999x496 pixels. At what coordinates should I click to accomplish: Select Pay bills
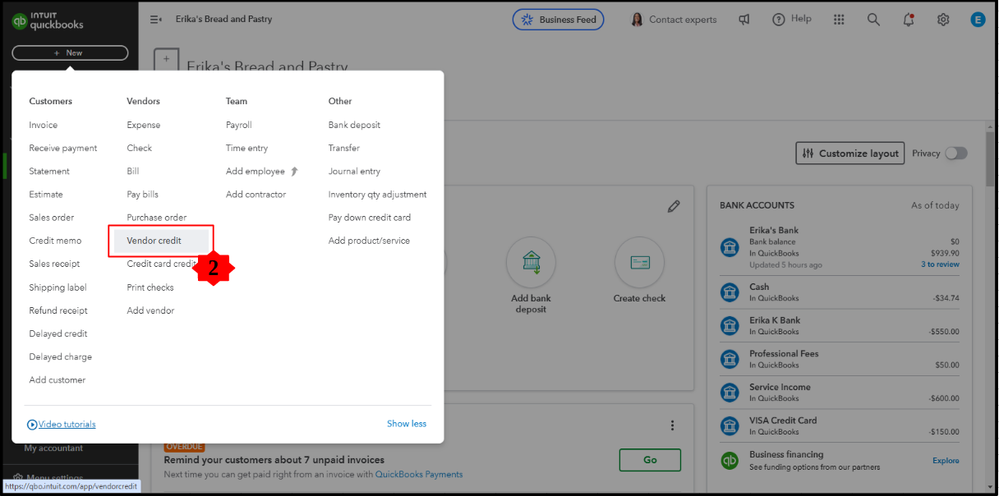coord(143,194)
